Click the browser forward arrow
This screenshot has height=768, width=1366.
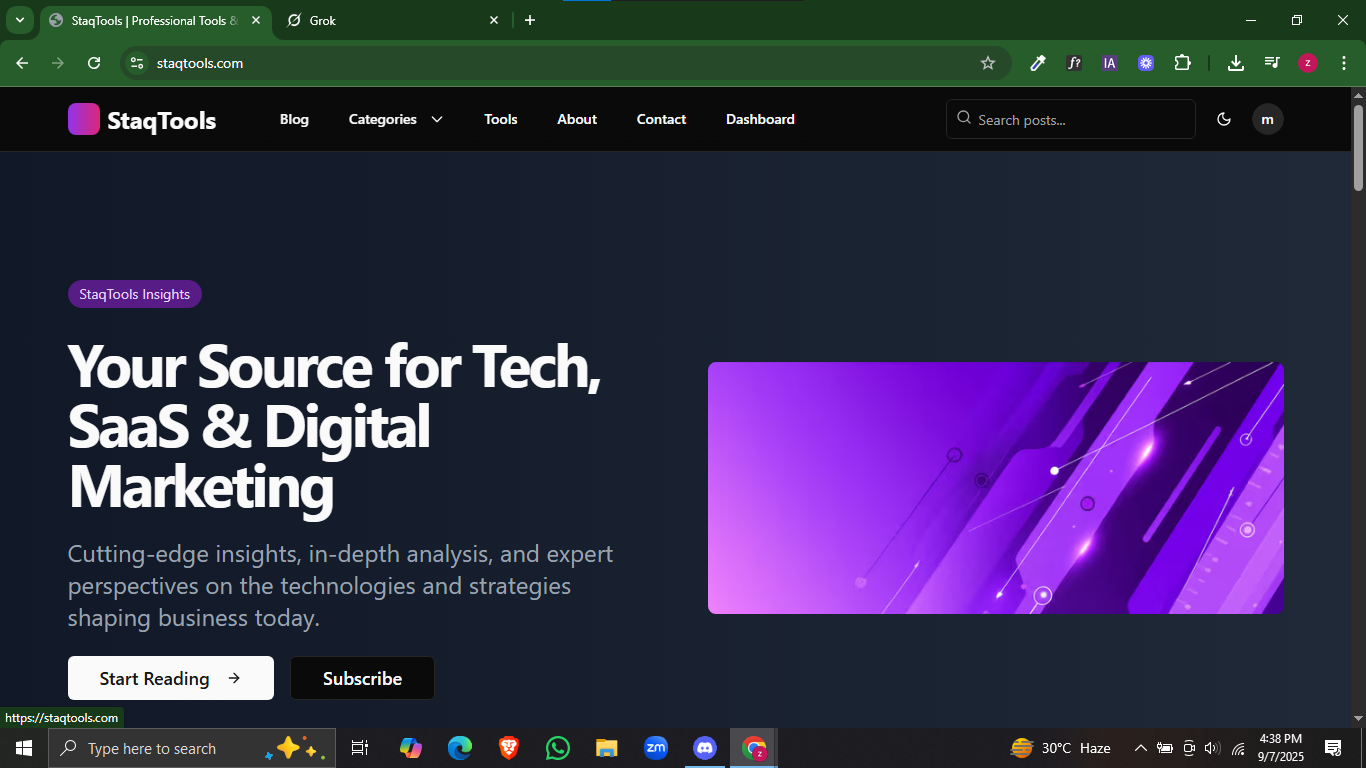click(58, 63)
